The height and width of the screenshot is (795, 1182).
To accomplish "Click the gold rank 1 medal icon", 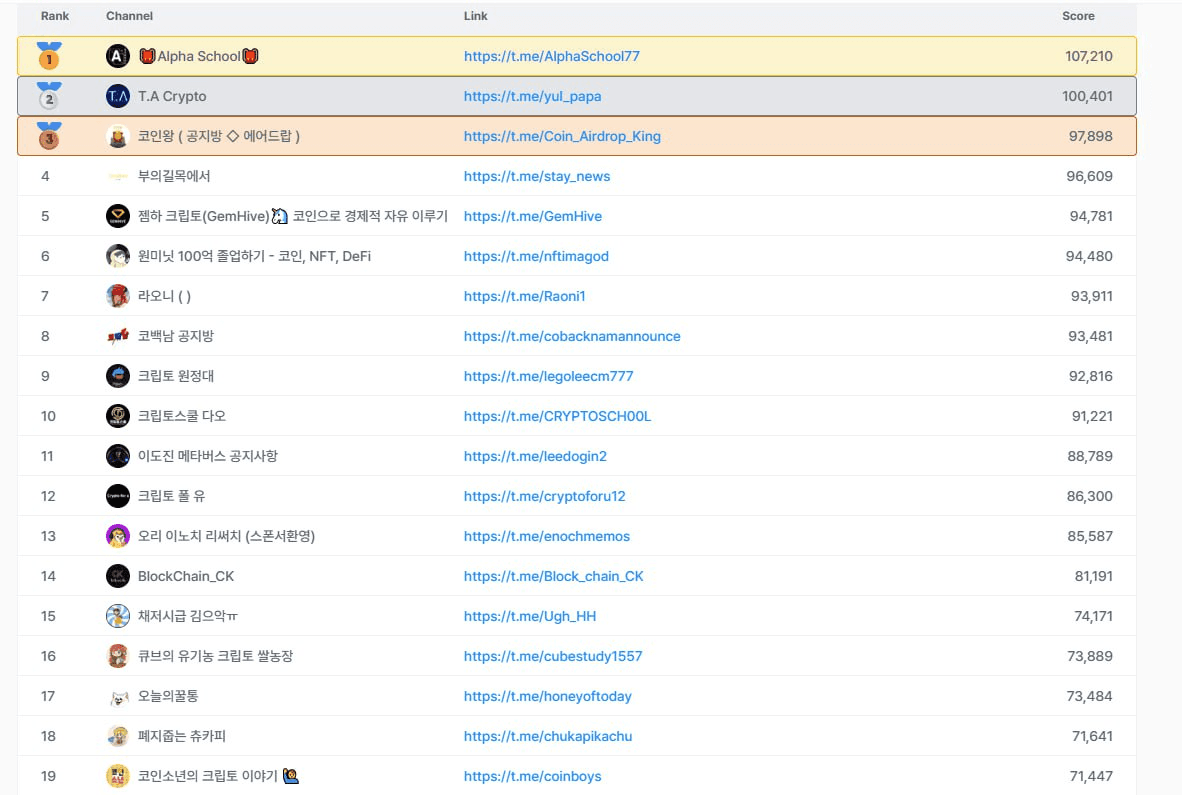I will (49, 56).
